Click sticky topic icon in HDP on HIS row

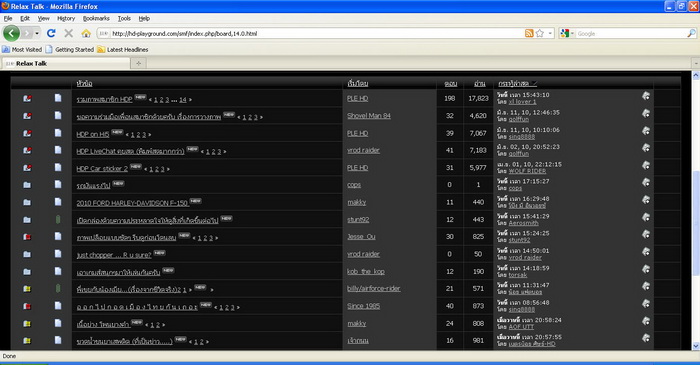27,133
